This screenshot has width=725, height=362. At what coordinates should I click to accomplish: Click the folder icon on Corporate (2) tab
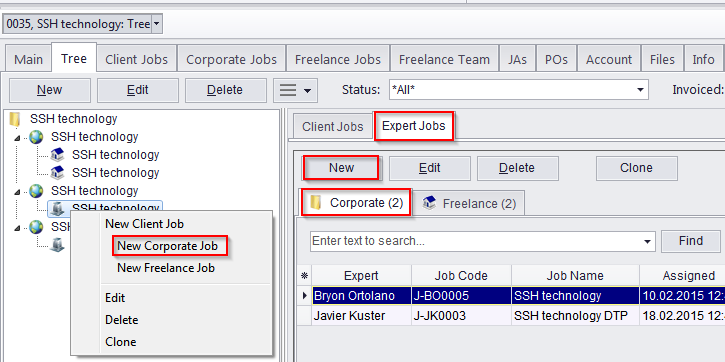316,203
